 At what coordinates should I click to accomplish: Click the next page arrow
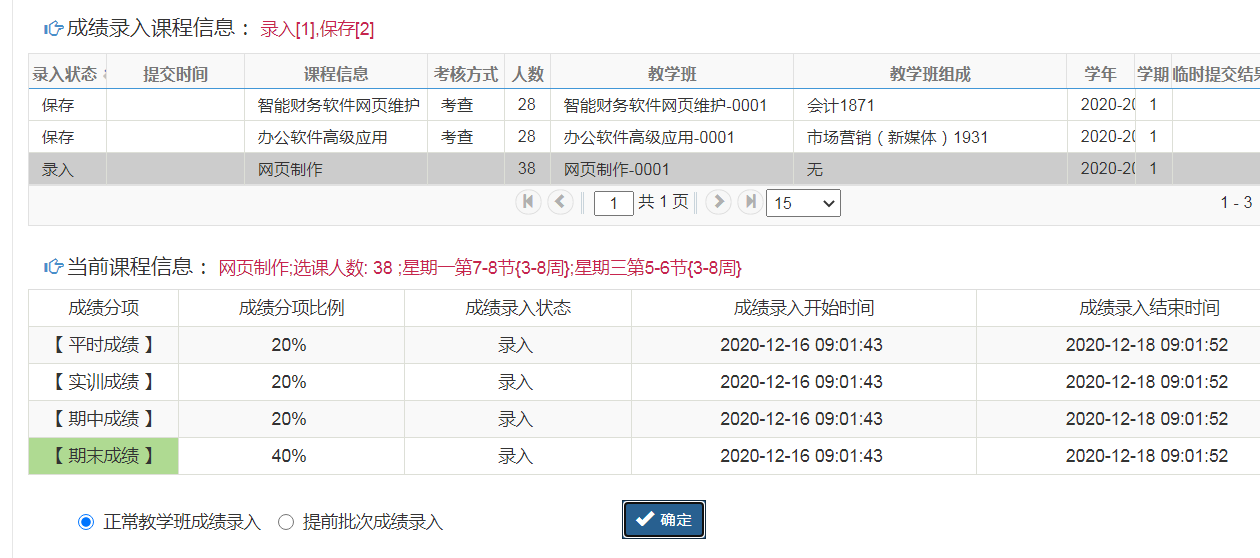[x=718, y=202]
